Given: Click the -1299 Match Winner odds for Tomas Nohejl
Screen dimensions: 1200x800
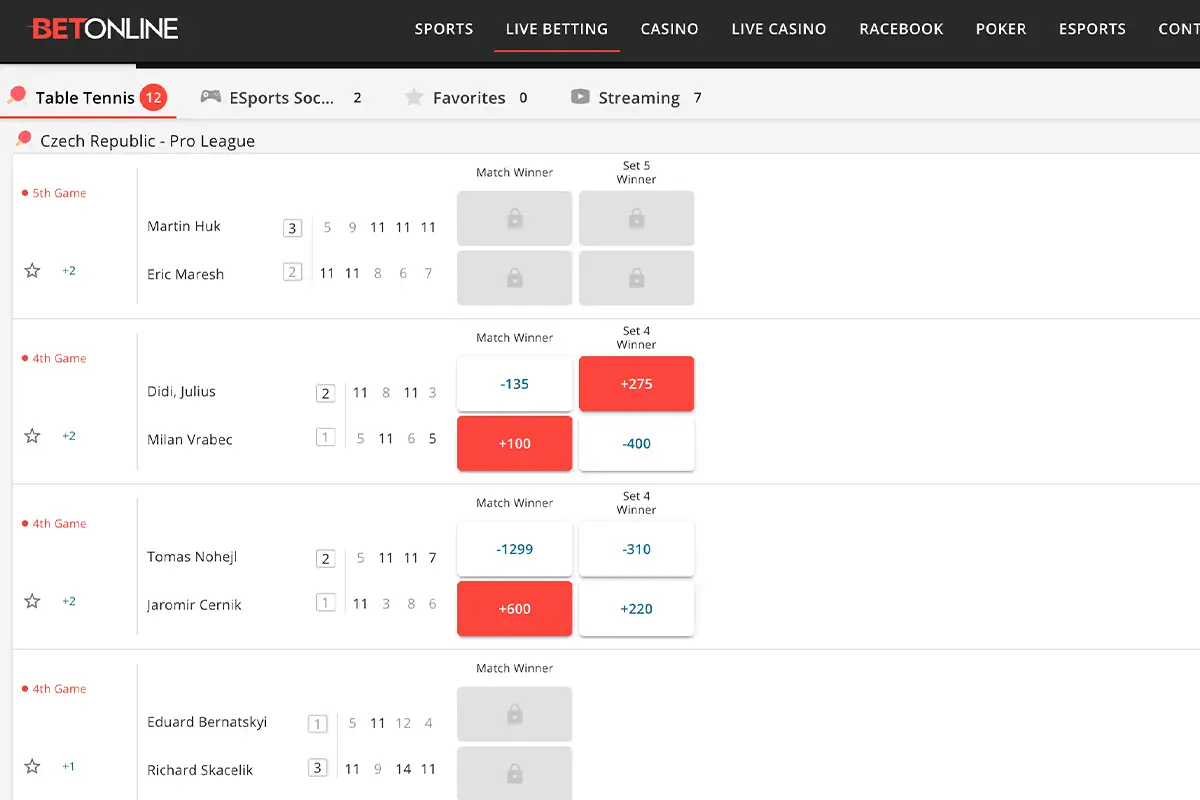Looking at the screenshot, I should click(514, 548).
